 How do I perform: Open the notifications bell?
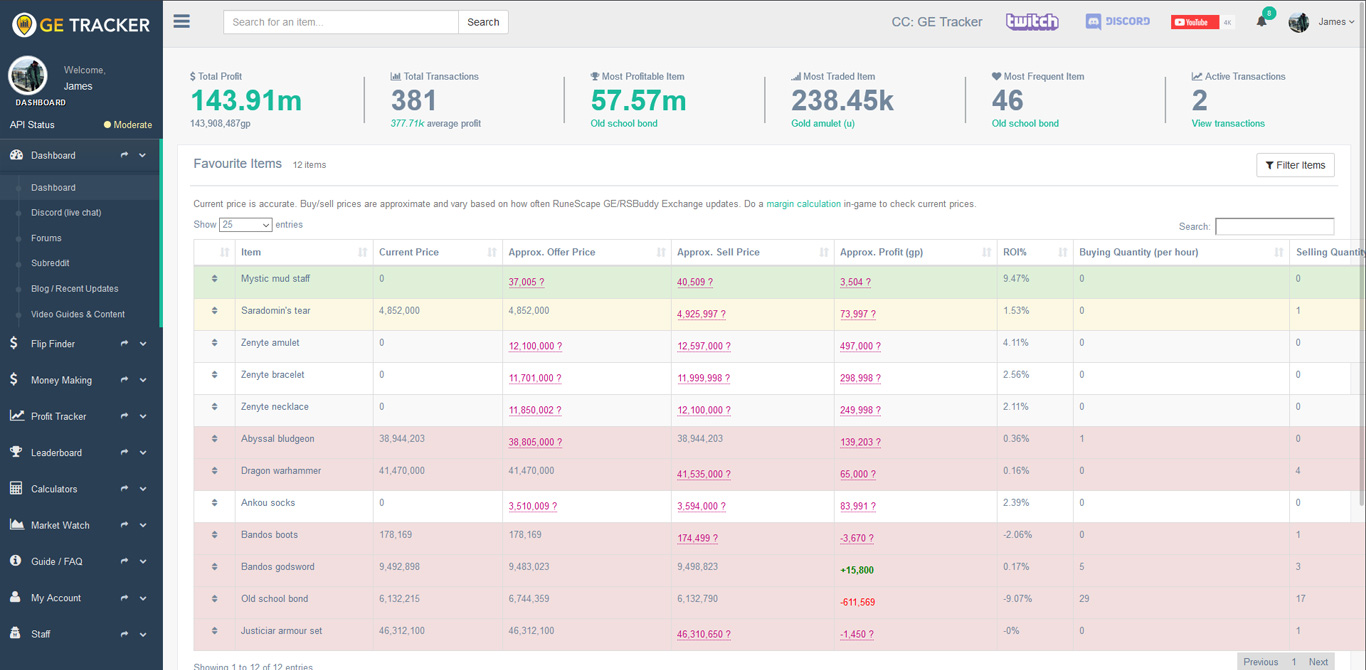tap(1261, 22)
